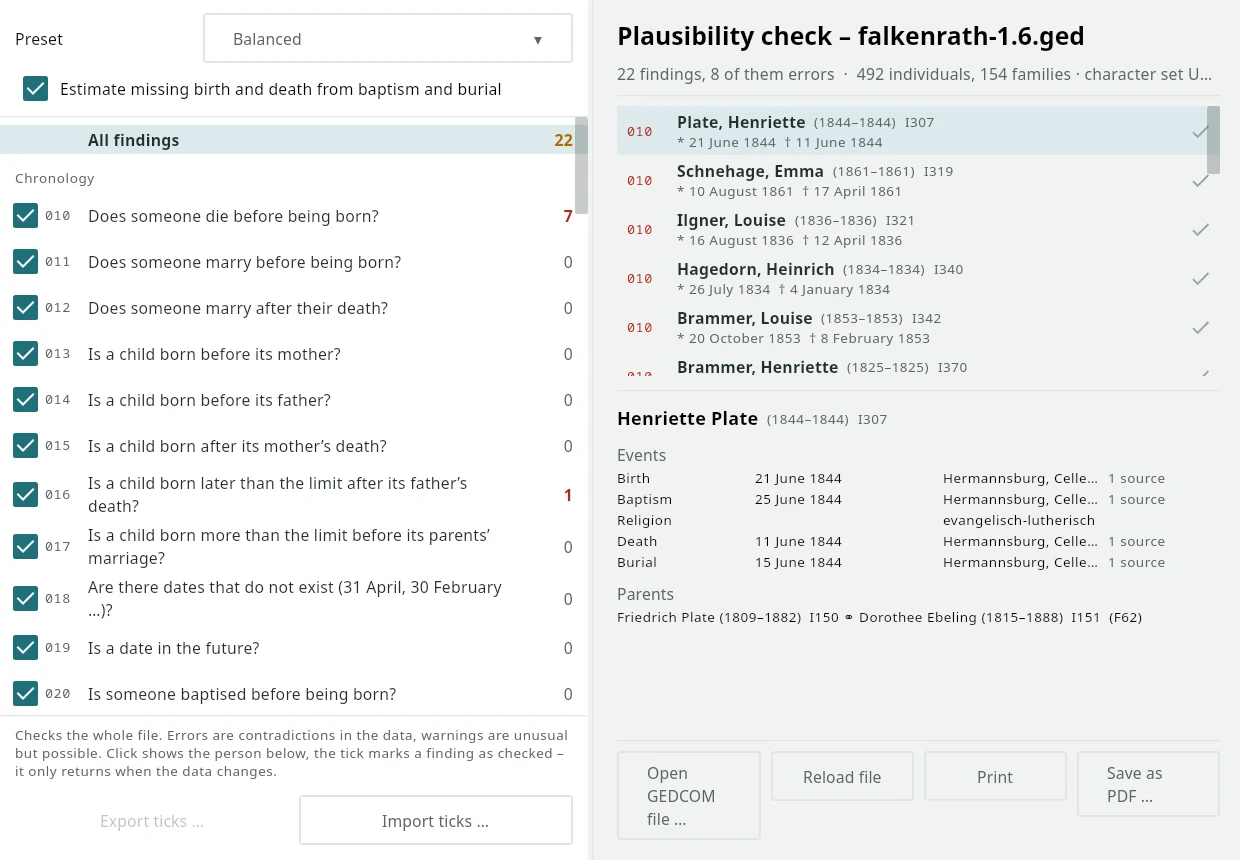
Task: Toggle estimate missing birth and death checkbox
Action: click(x=36, y=88)
